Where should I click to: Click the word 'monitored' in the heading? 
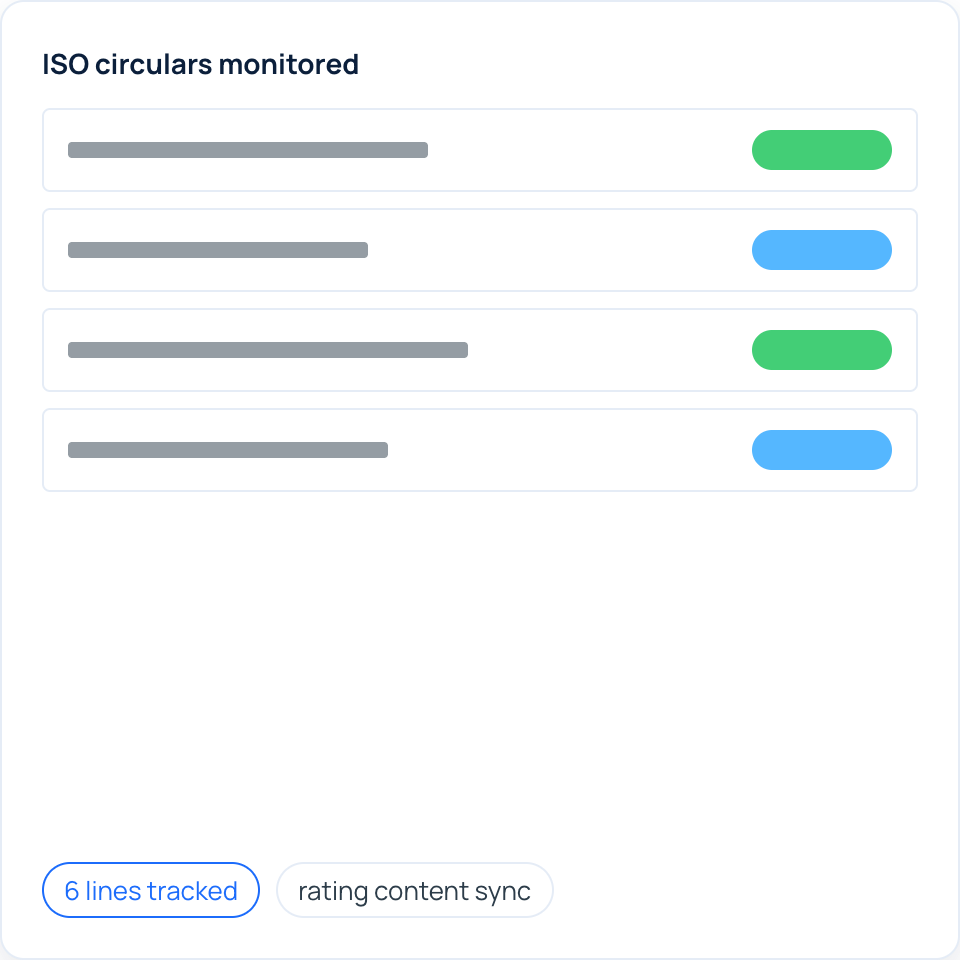(288, 64)
